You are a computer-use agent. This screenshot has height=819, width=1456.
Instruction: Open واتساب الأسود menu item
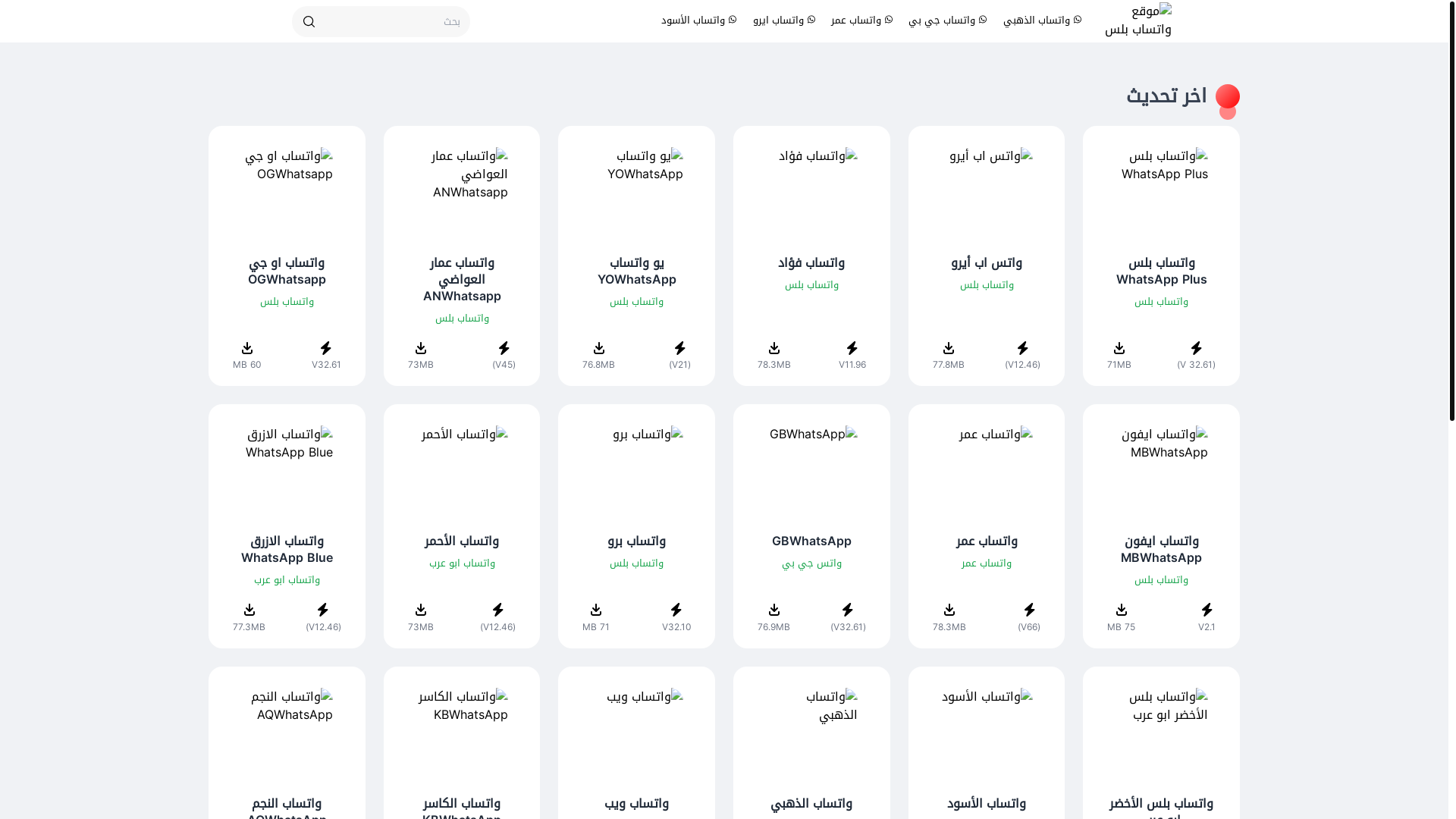[x=698, y=20]
